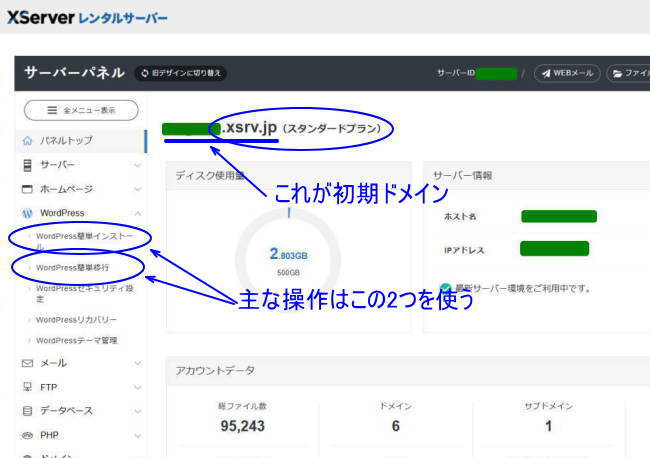Expand the メール section chevron
The width and height of the screenshot is (650, 458).
137,362
